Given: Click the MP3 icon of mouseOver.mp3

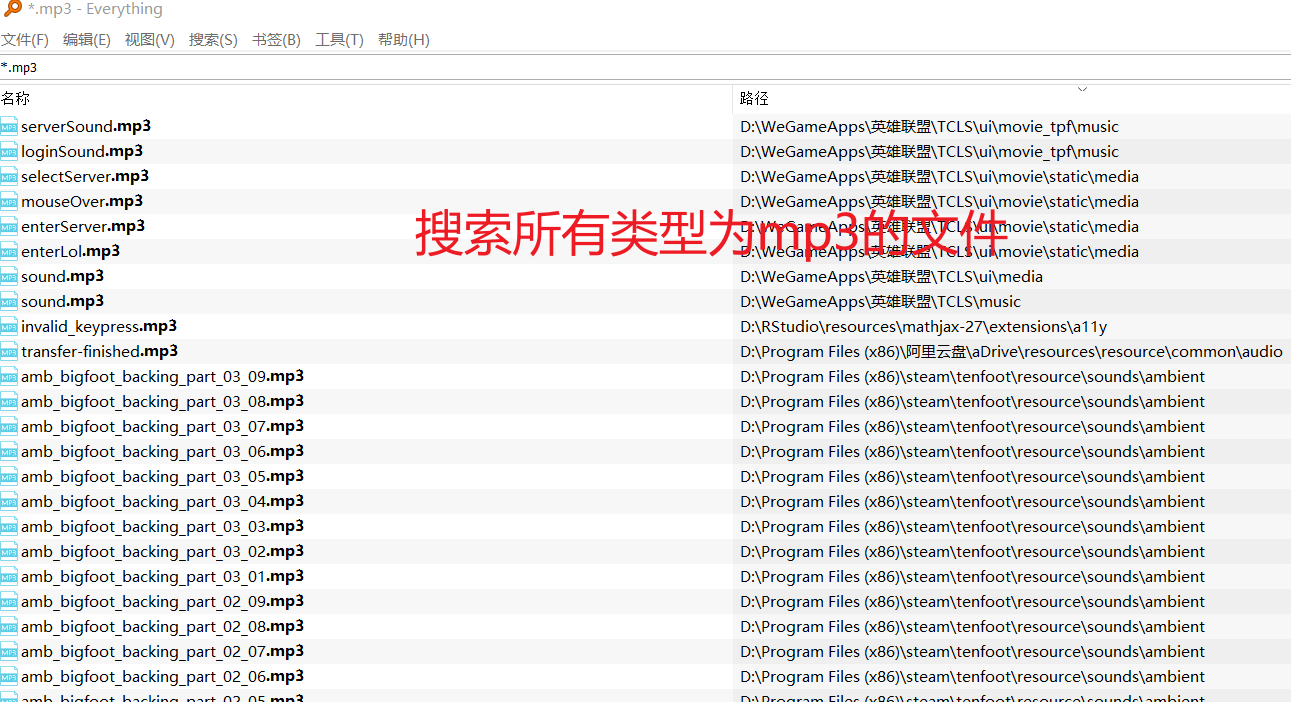Looking at the screenshot, I should pos(9,201).
